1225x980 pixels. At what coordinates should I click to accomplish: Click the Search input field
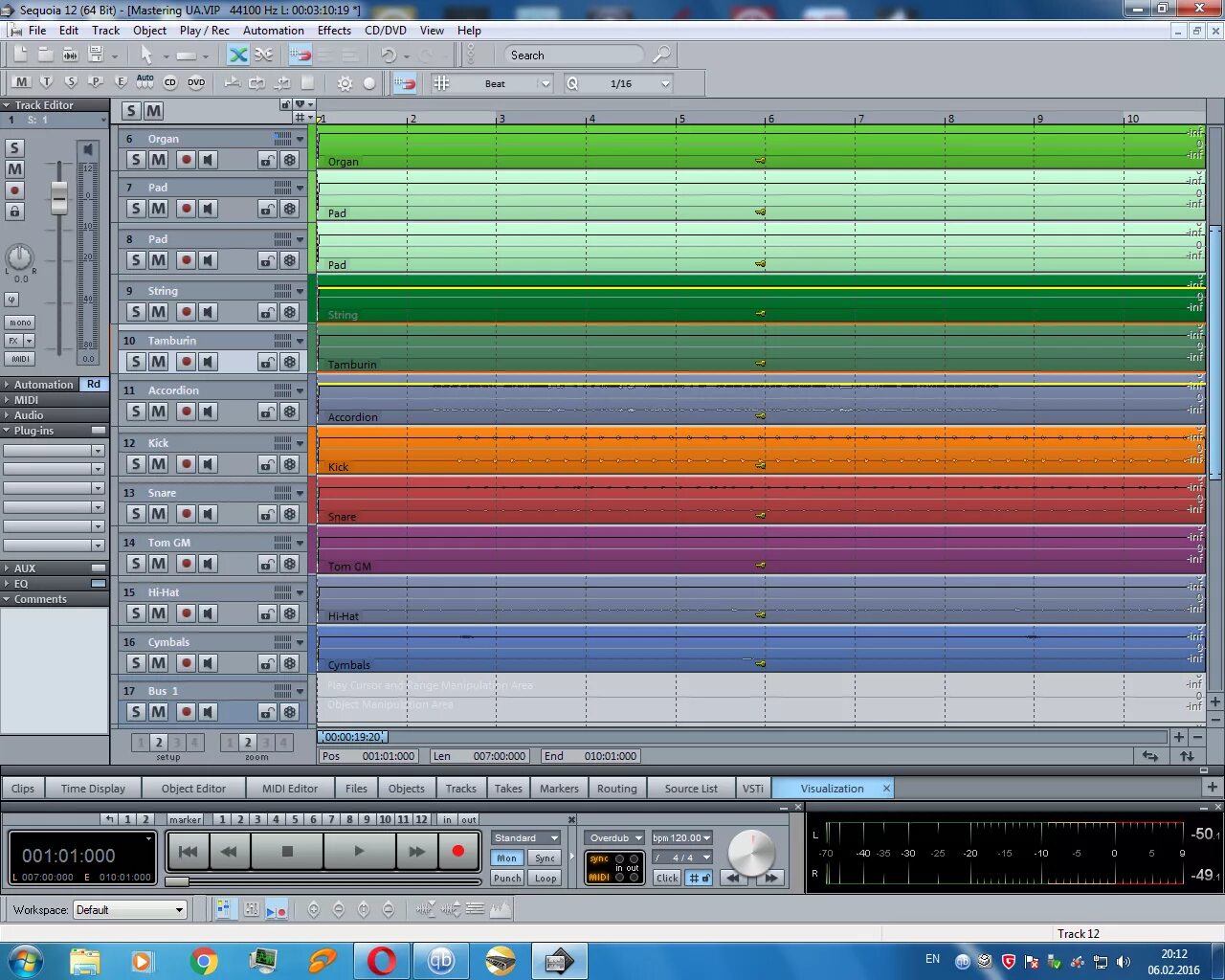574,56
